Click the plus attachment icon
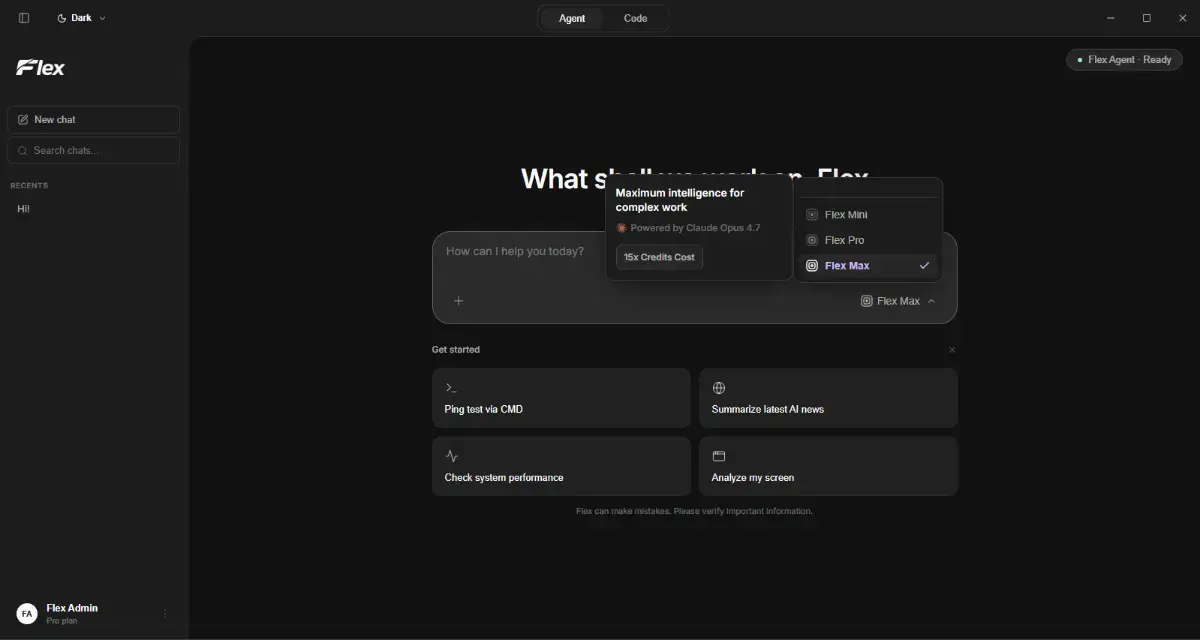The height and width of the screenshot is (640, 1200). pos(458,301)
